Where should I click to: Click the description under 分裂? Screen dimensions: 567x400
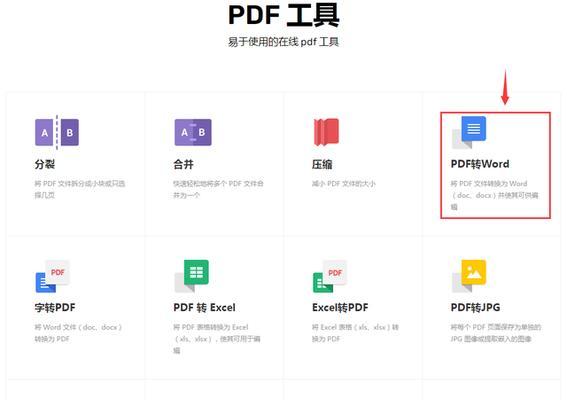[80, 189]
